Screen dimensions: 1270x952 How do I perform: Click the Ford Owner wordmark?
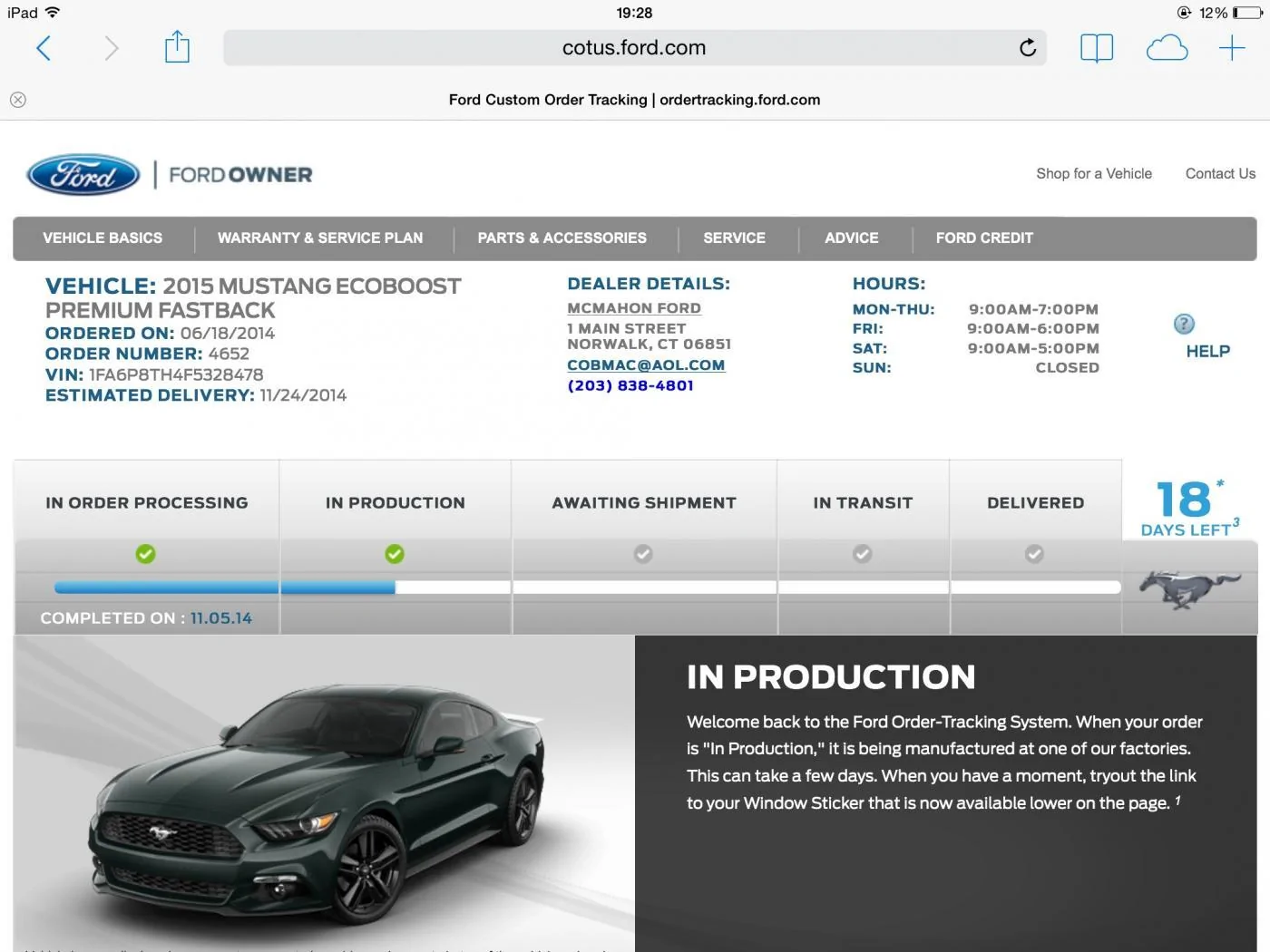coord(240,175)
